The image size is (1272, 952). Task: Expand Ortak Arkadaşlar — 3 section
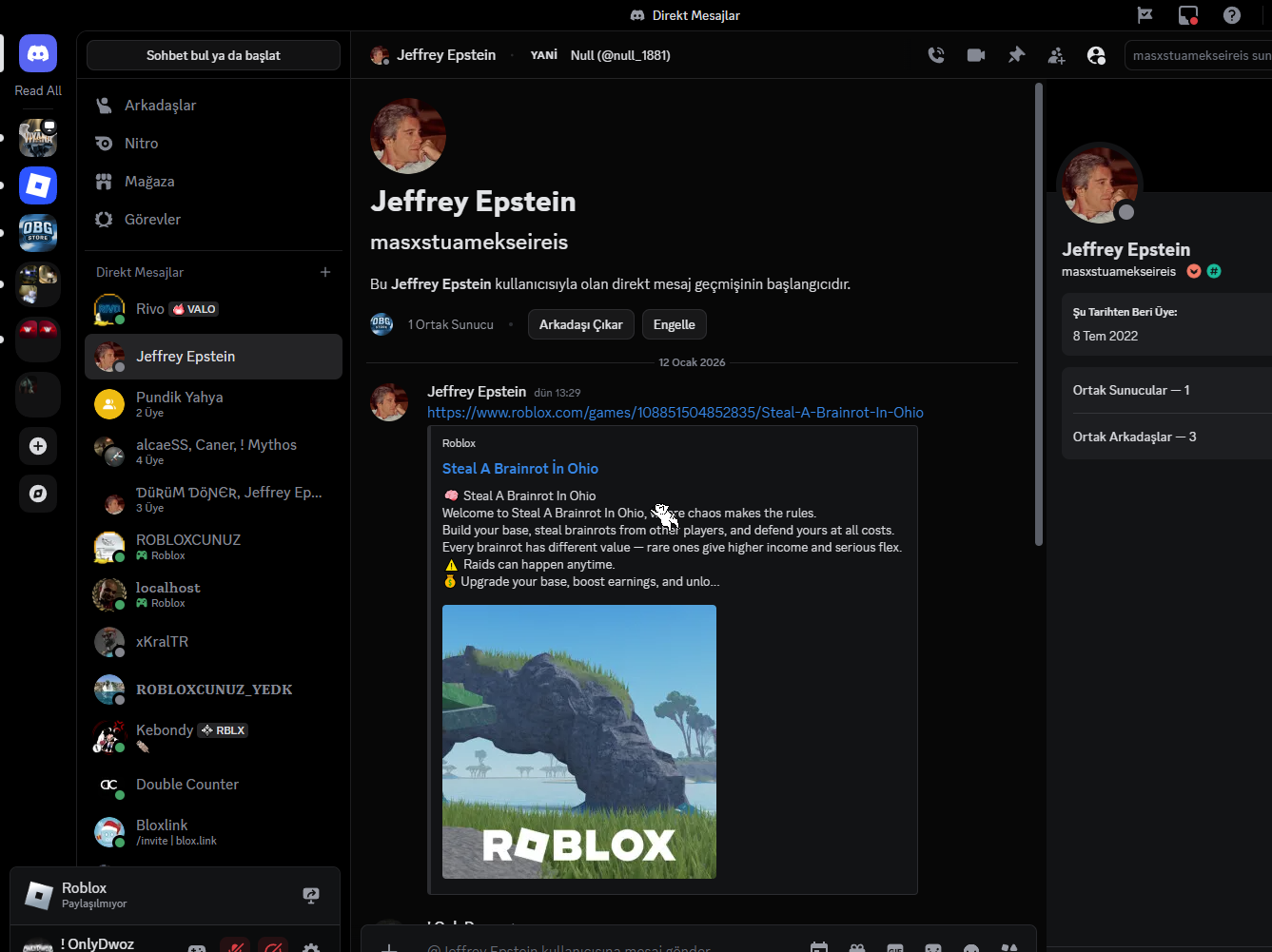[1166, 437]
